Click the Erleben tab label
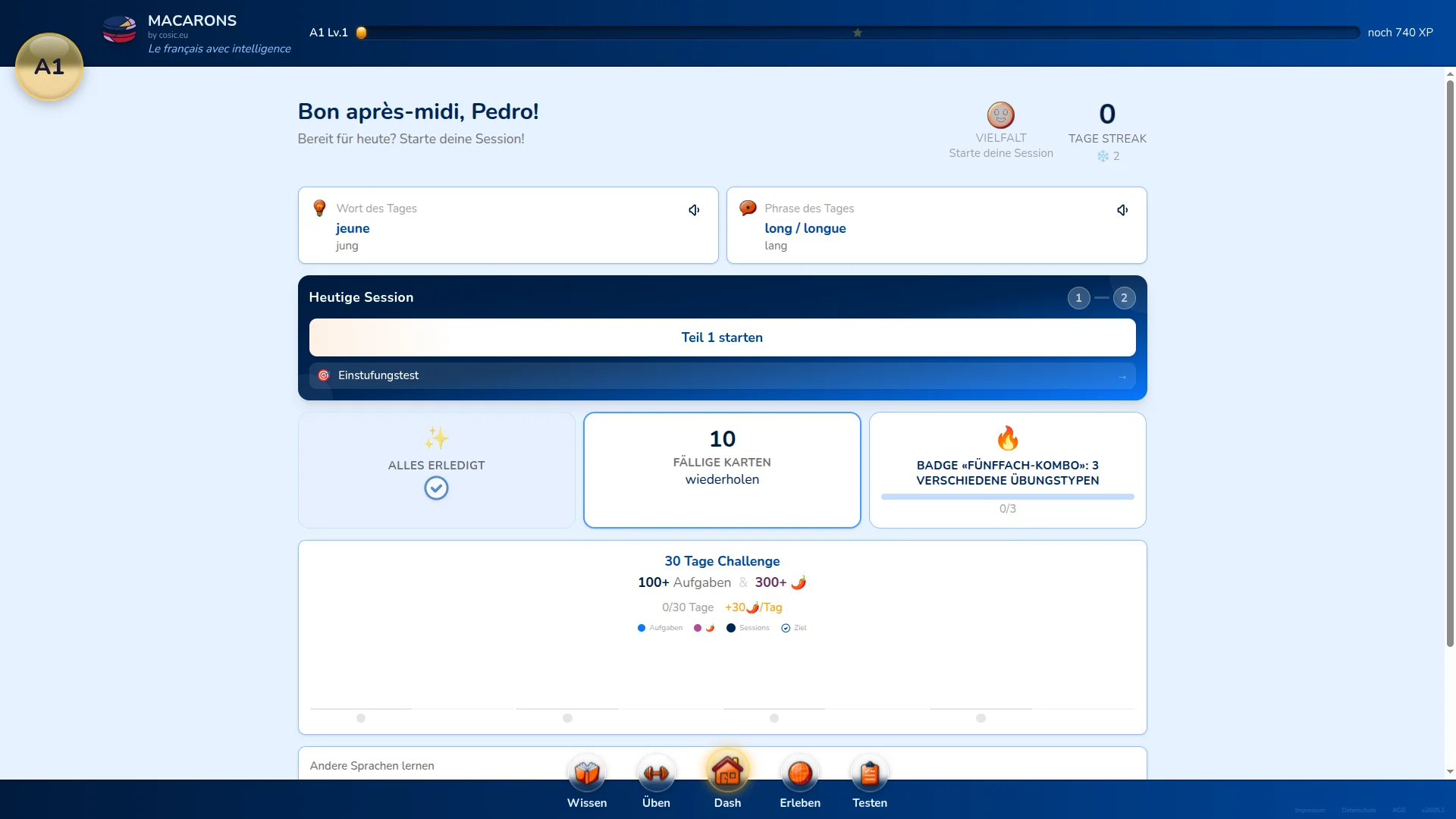1456x819 pixels. [800, 803]
